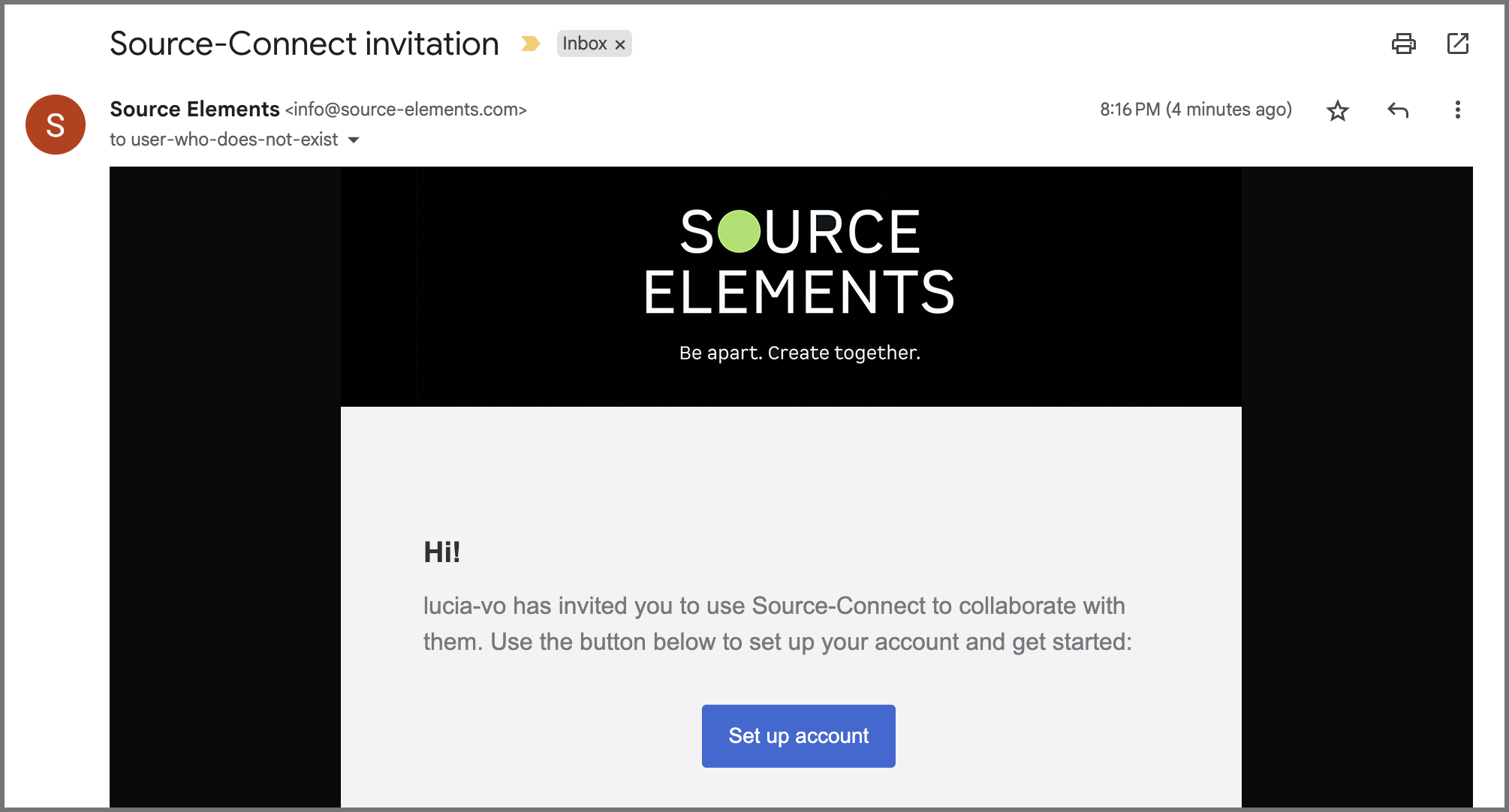Click the green circle in the logo
Image resolution: width=1509 pixels, height=812 pixels.
pos(739,231)
